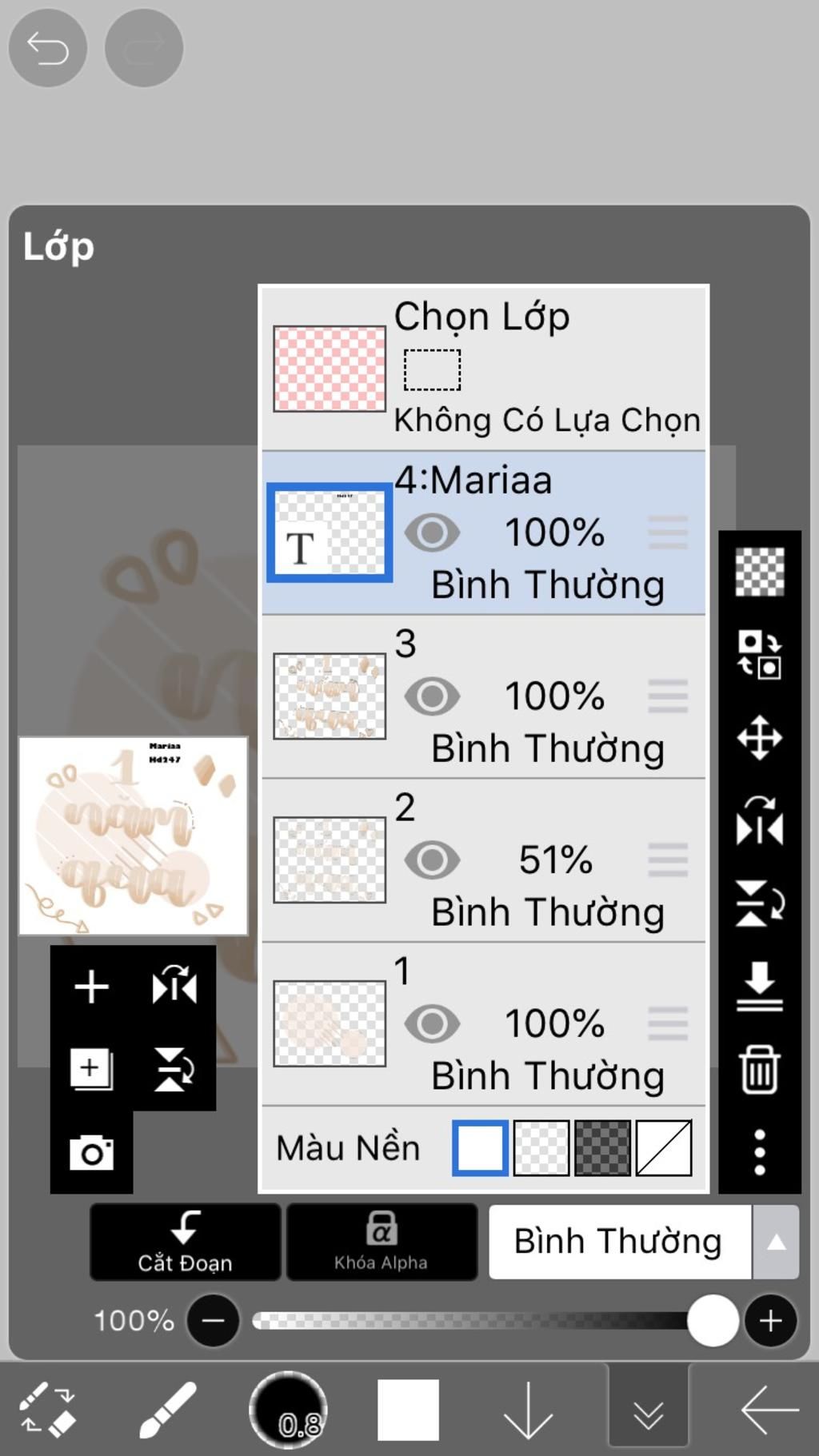This screenshot has height=1456, width=819.
Task: Click the merge layer down arrow icon
Action: [x=759, y=986]
